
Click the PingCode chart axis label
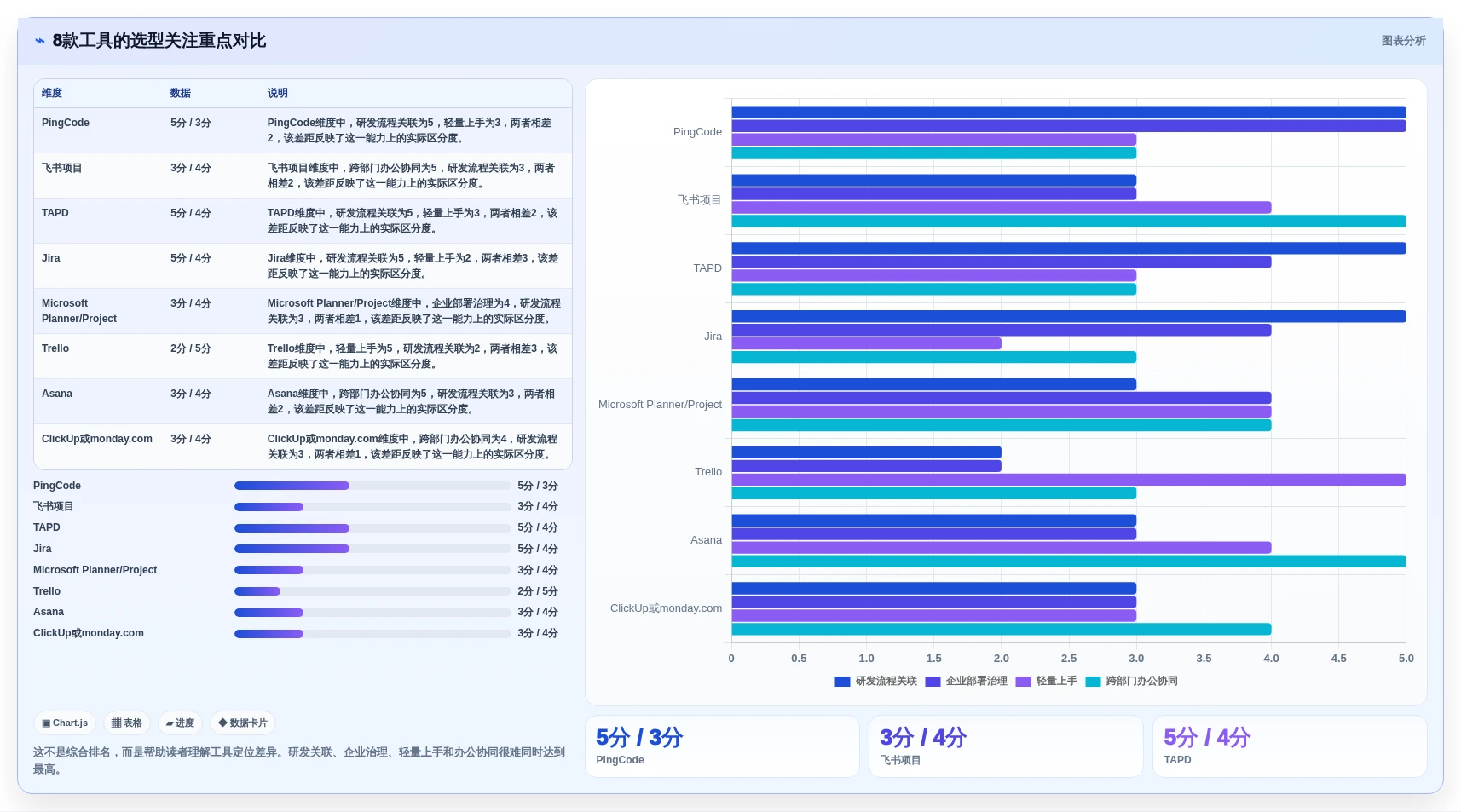point(697,132)
